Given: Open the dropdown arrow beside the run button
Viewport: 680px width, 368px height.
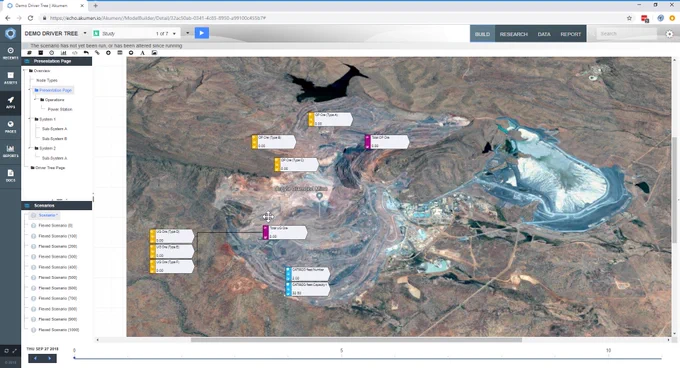Looking at the screenshot, I should coord(187,33).
